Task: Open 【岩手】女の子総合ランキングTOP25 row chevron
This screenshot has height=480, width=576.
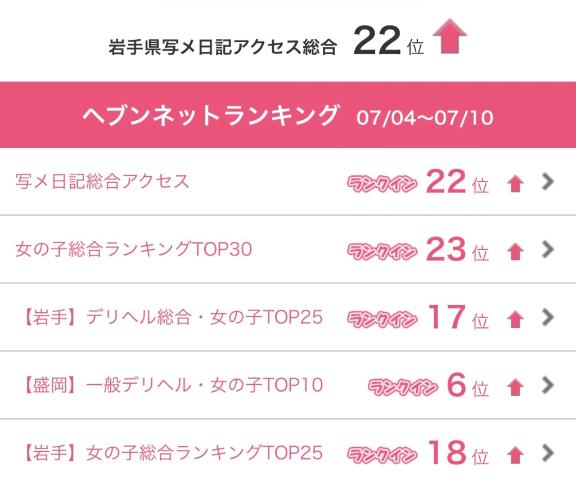Action: [547, 453]
